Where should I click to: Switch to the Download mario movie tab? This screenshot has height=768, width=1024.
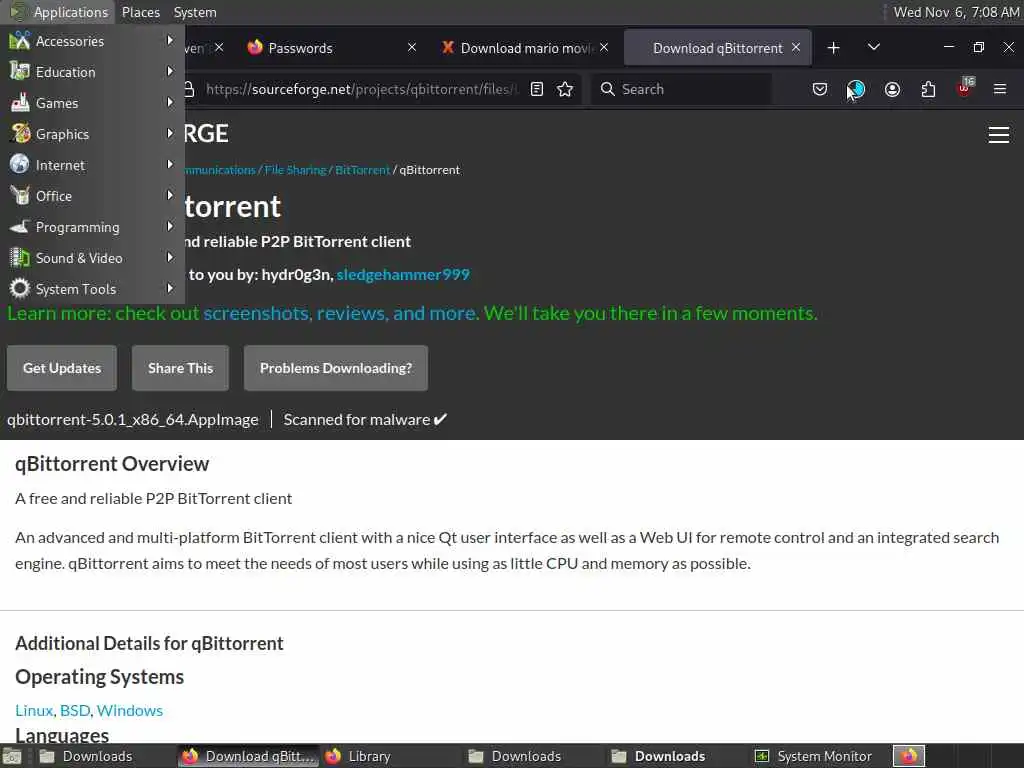(524, 48)
